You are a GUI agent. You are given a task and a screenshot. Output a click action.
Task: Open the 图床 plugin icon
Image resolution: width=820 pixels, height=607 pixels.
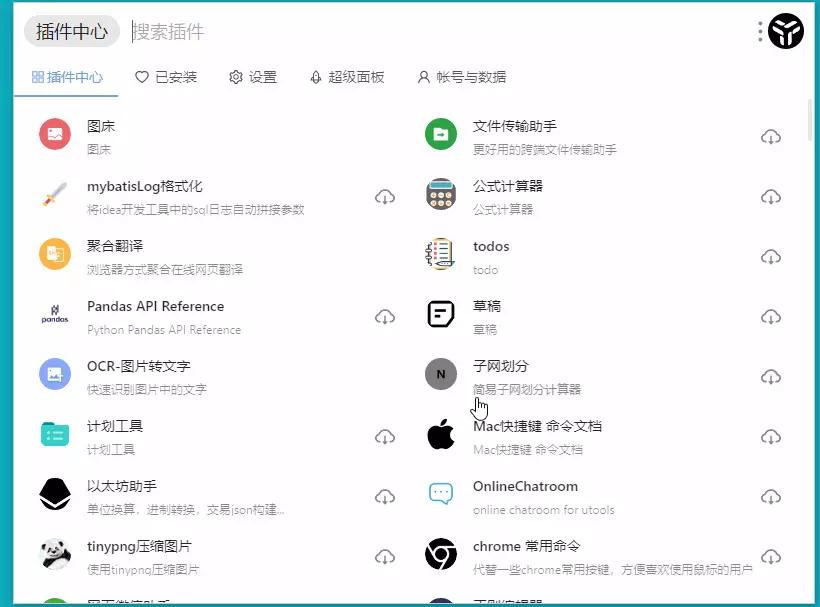click(54, 135)
